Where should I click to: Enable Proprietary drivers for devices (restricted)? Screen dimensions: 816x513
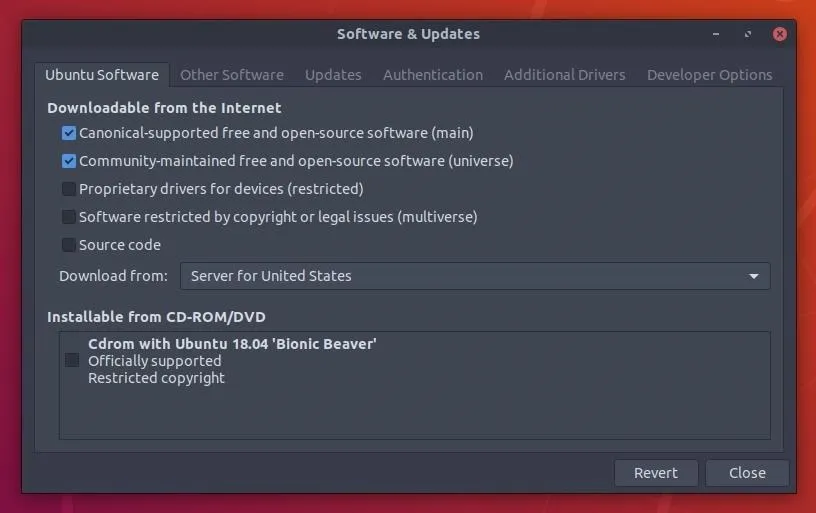(x=69, y=189)
